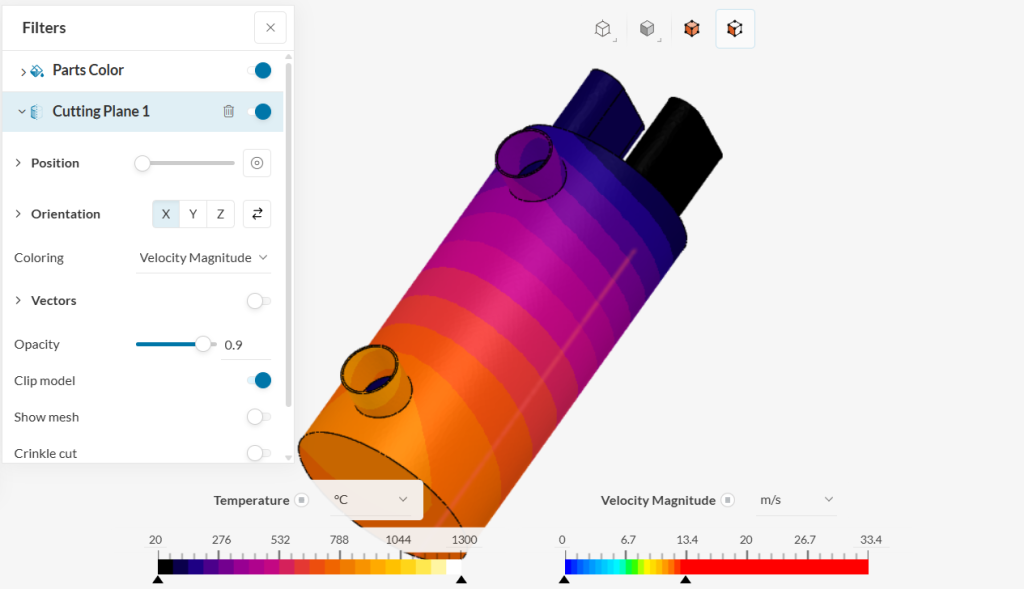Image resolution: width=1024 pixels, height=589 pixels.
Task: Select orange cube with edges render mode
Action: (x=735, y=29)
